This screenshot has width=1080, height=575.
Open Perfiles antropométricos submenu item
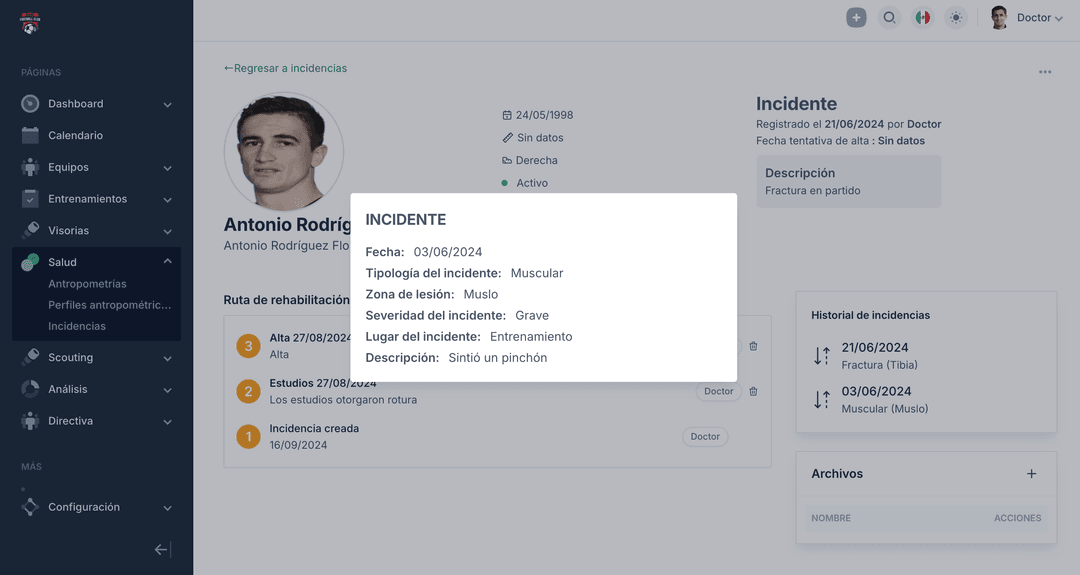pos(110,305)
